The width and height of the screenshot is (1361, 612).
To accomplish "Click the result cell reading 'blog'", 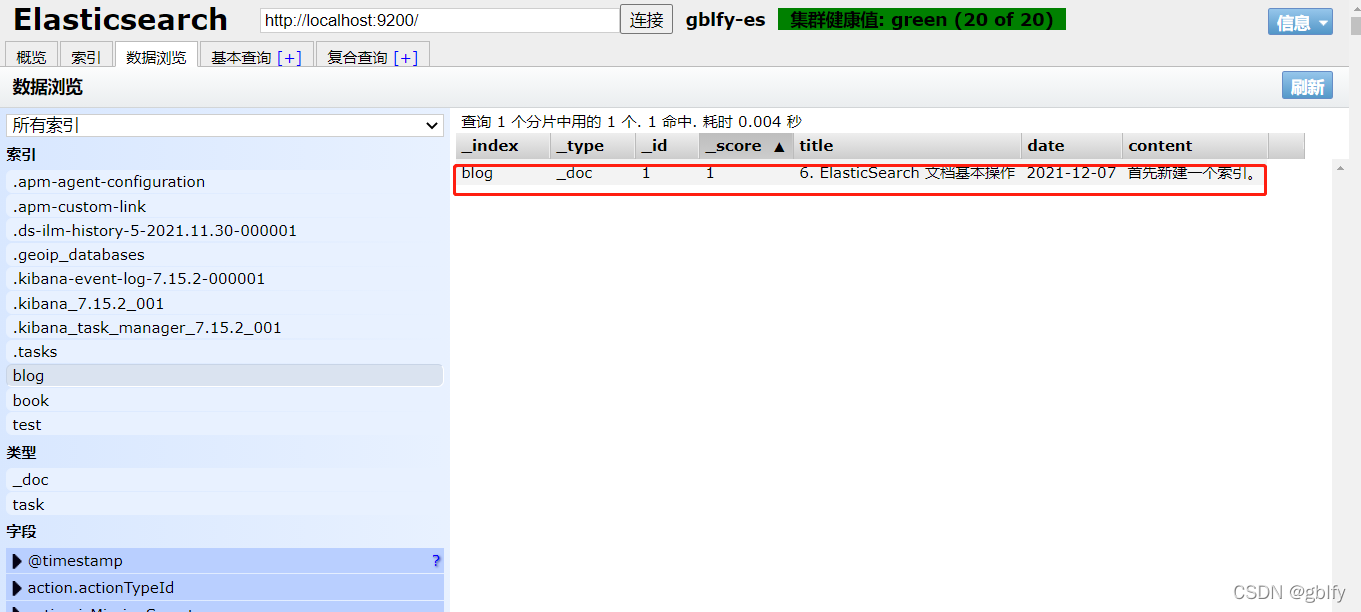I will coord(477,173).
